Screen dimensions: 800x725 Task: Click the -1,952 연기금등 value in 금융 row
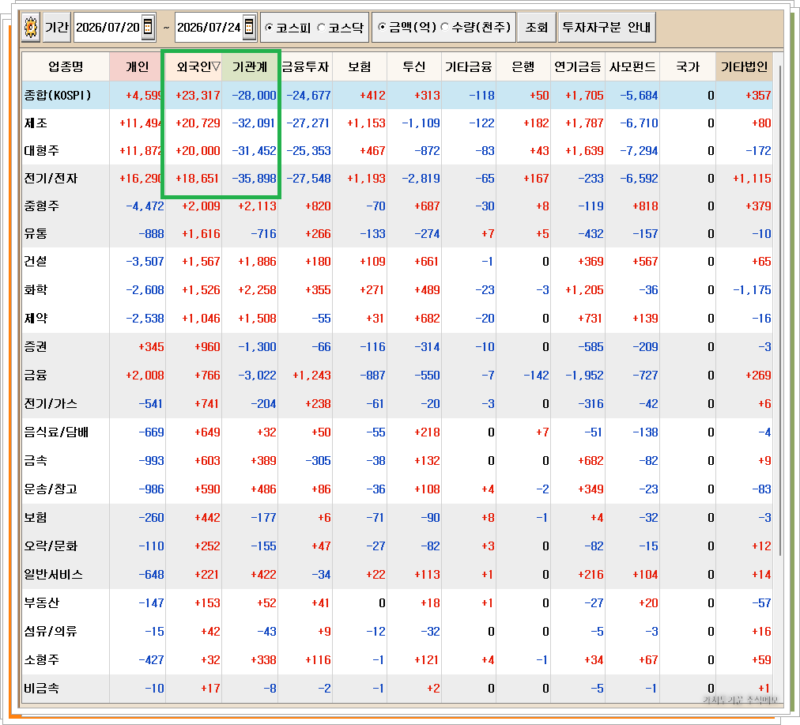click(585, 376)
